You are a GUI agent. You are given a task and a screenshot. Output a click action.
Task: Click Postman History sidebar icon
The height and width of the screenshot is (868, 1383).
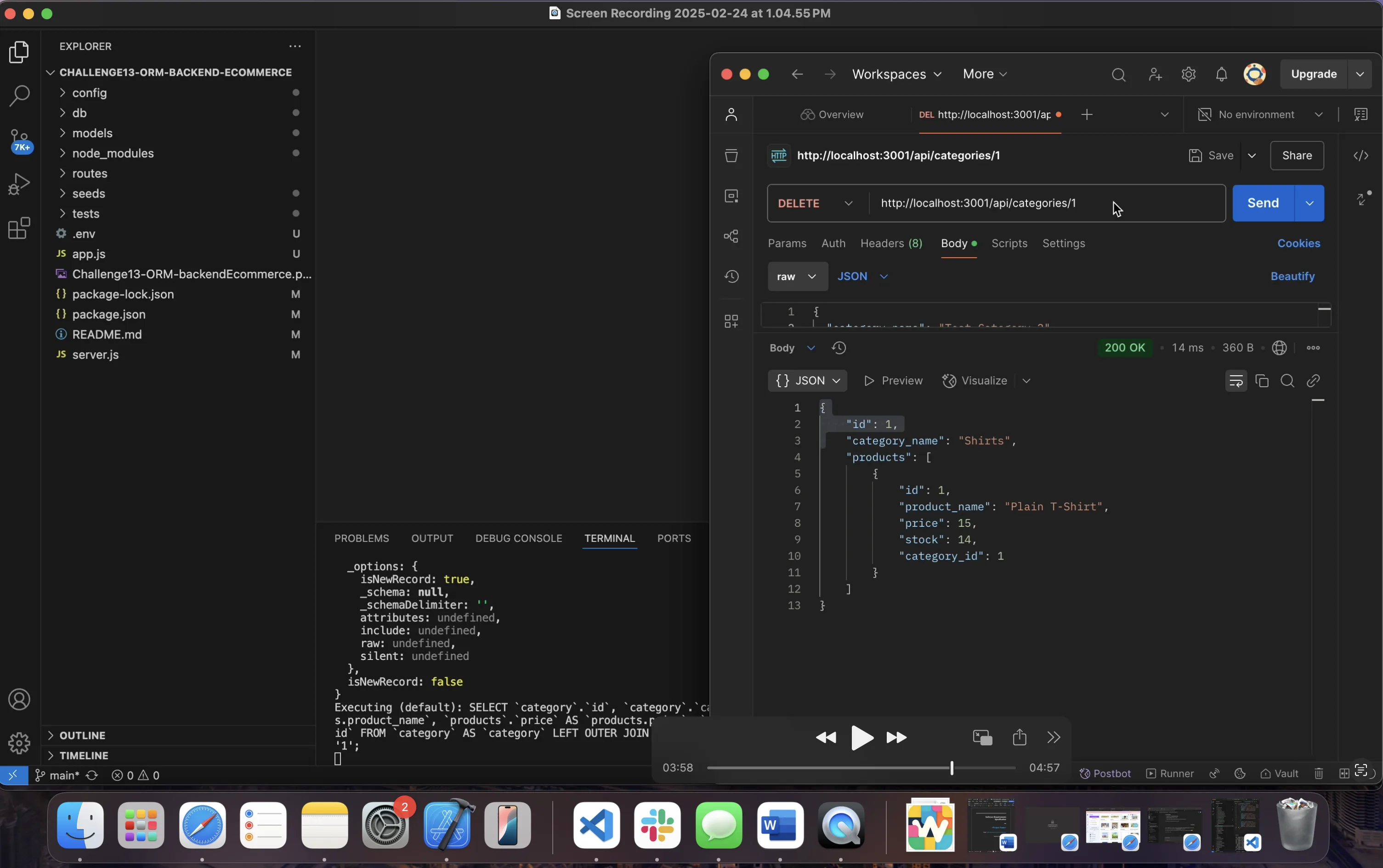[x=731, y=276]
